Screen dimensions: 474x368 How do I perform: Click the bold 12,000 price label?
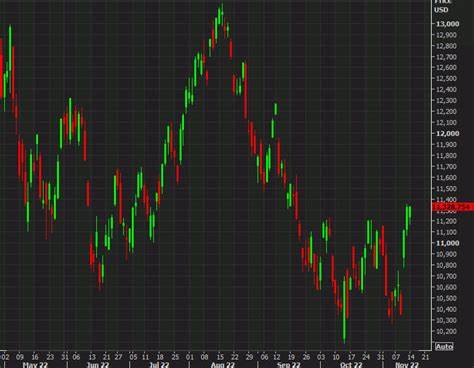pos(448,134)
